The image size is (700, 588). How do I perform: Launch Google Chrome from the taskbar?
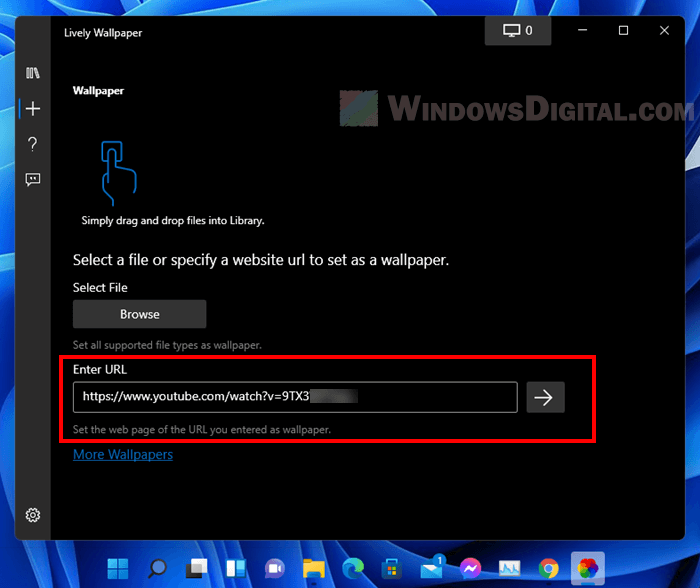pos(549,569)
